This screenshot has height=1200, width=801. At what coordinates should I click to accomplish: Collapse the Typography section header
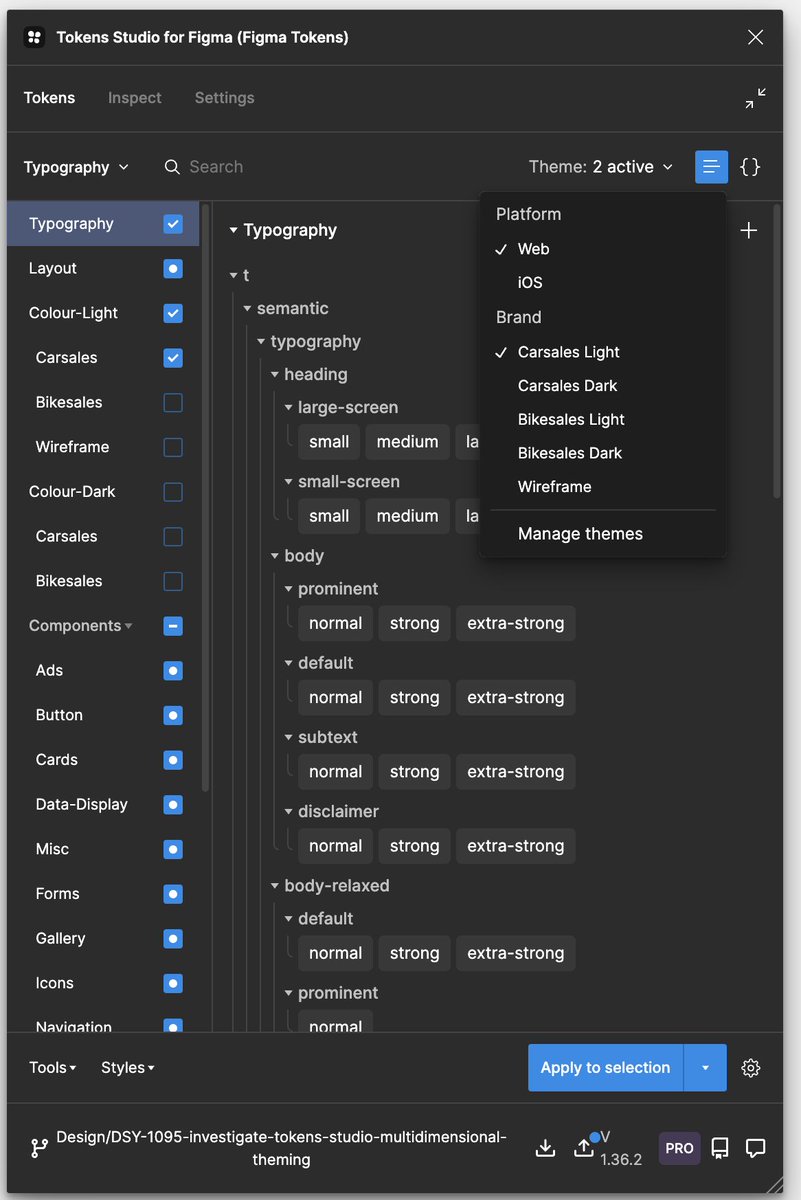(x=283, y=230)
